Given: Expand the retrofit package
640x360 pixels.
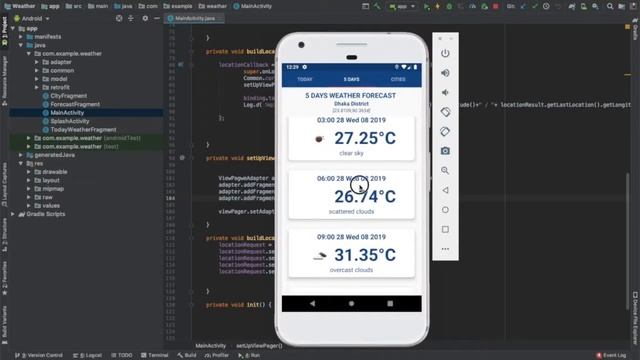Looking at the screenshot, I should [x=37, y=87].
